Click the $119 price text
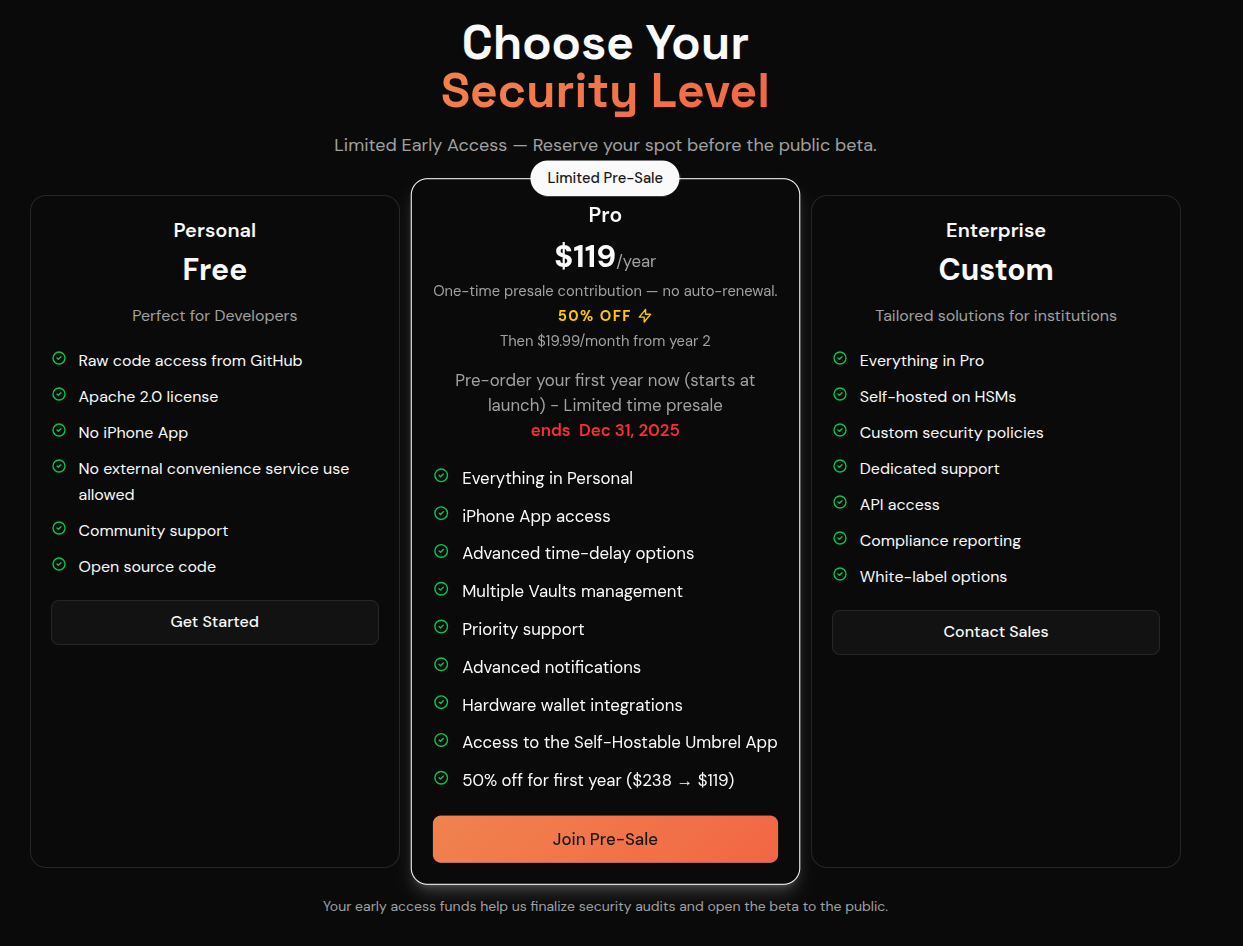Screen dimensions: 1243x946 [x=585, y=257]
